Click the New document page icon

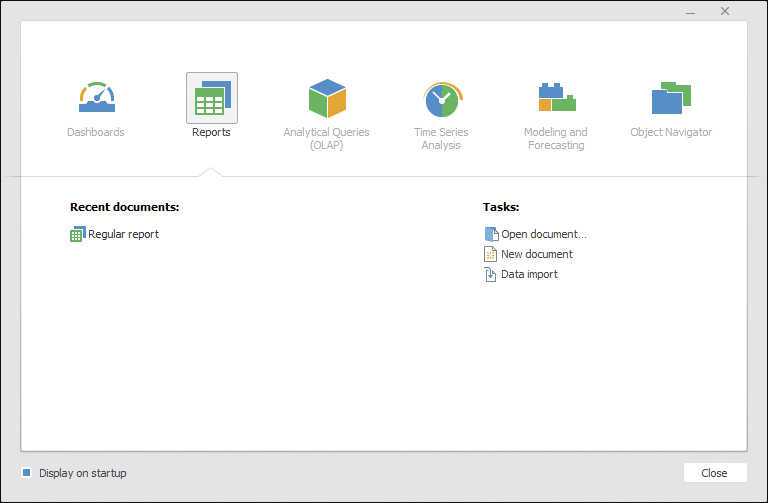point(491,254)
